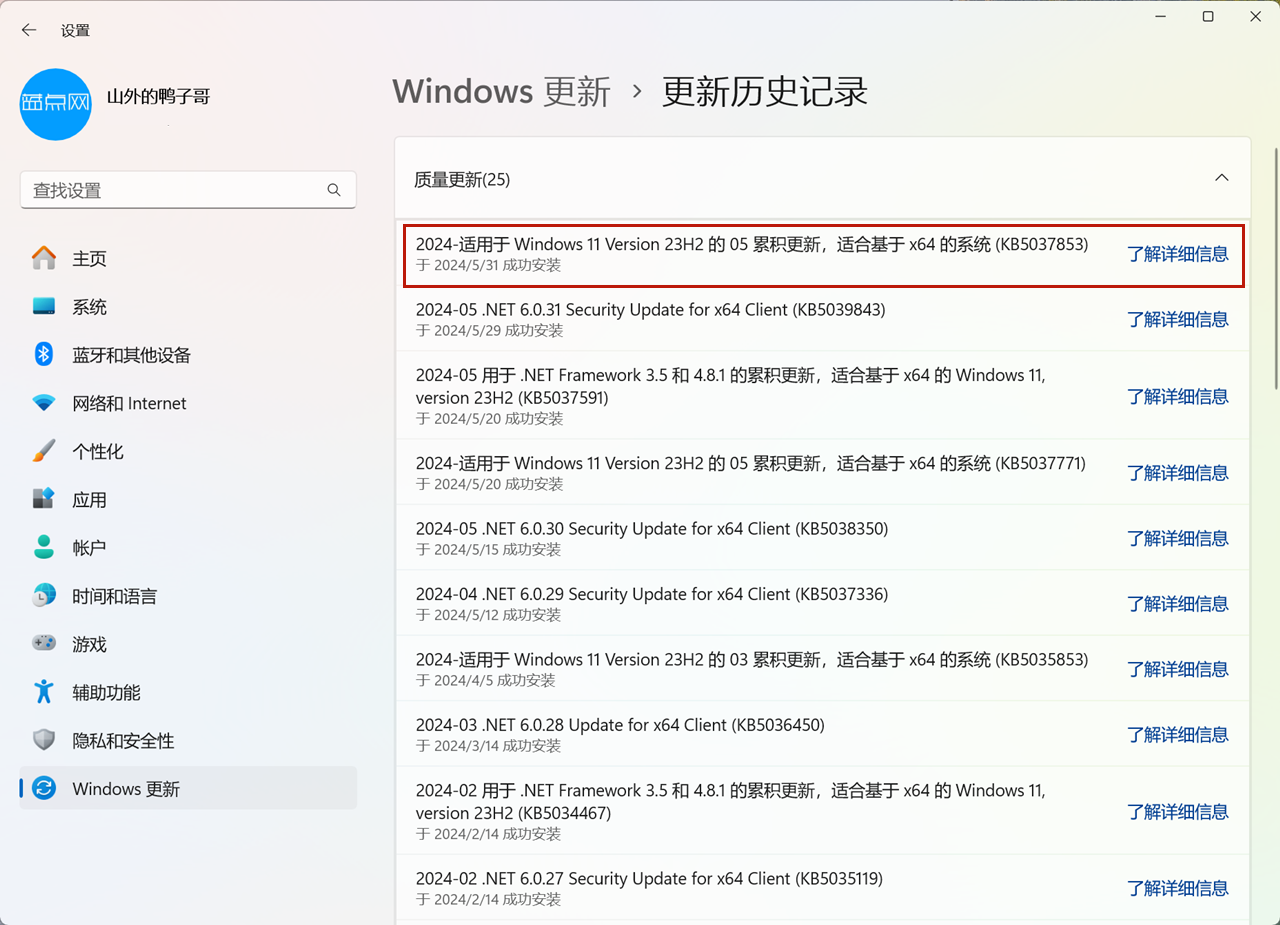Click the 于 2024/4/5 成功安装 date text
This screenshot has height=925, width=1280.
point(485,681)
